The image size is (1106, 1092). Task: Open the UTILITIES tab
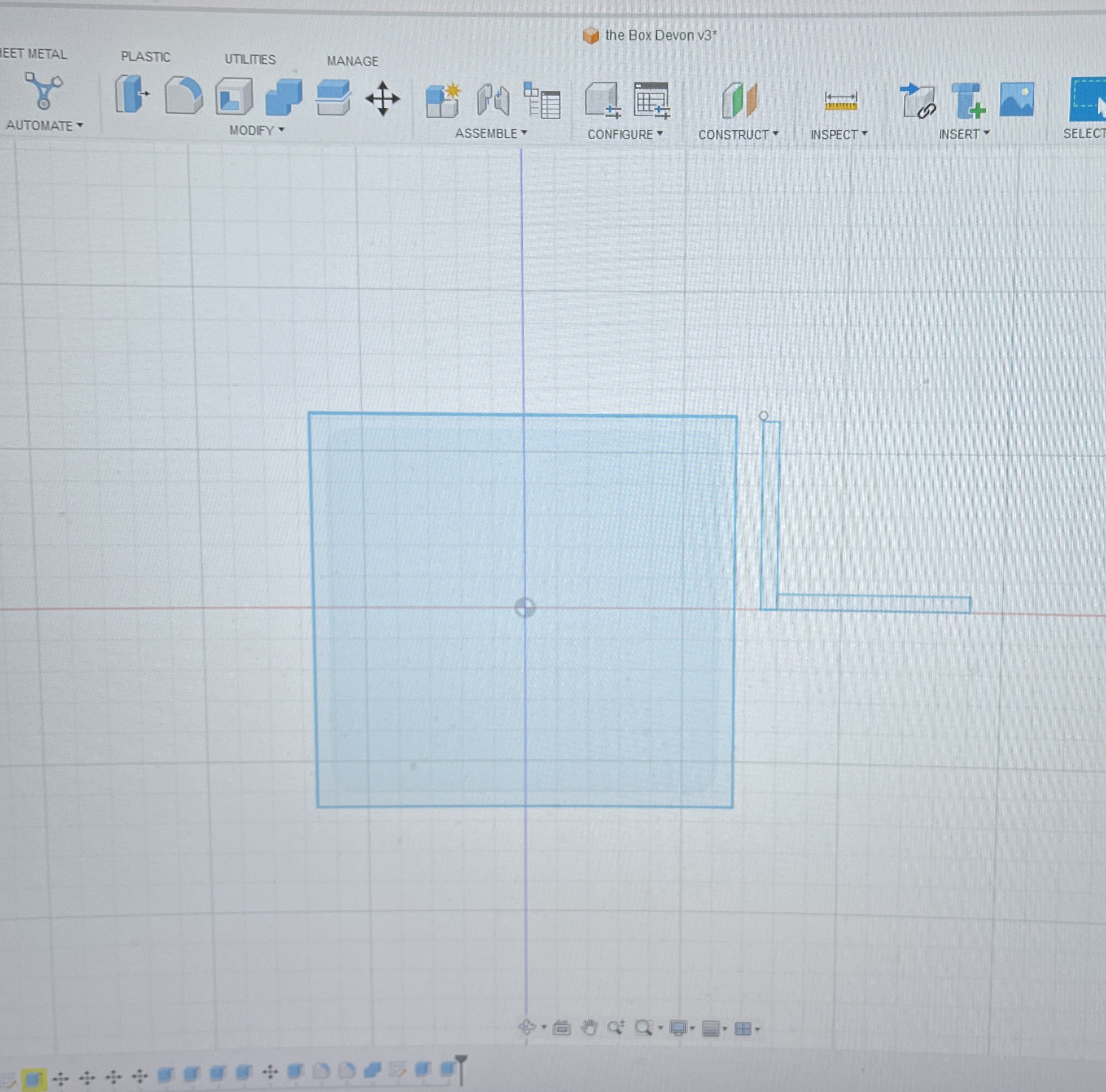tap(249, 59)
